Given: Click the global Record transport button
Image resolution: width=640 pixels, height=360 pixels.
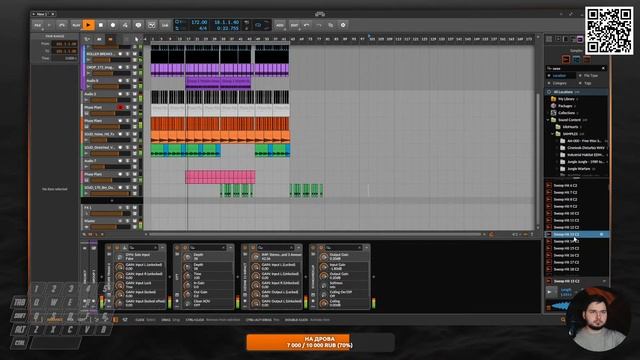Looking at the screenshot, I should [x=113, y=25].
